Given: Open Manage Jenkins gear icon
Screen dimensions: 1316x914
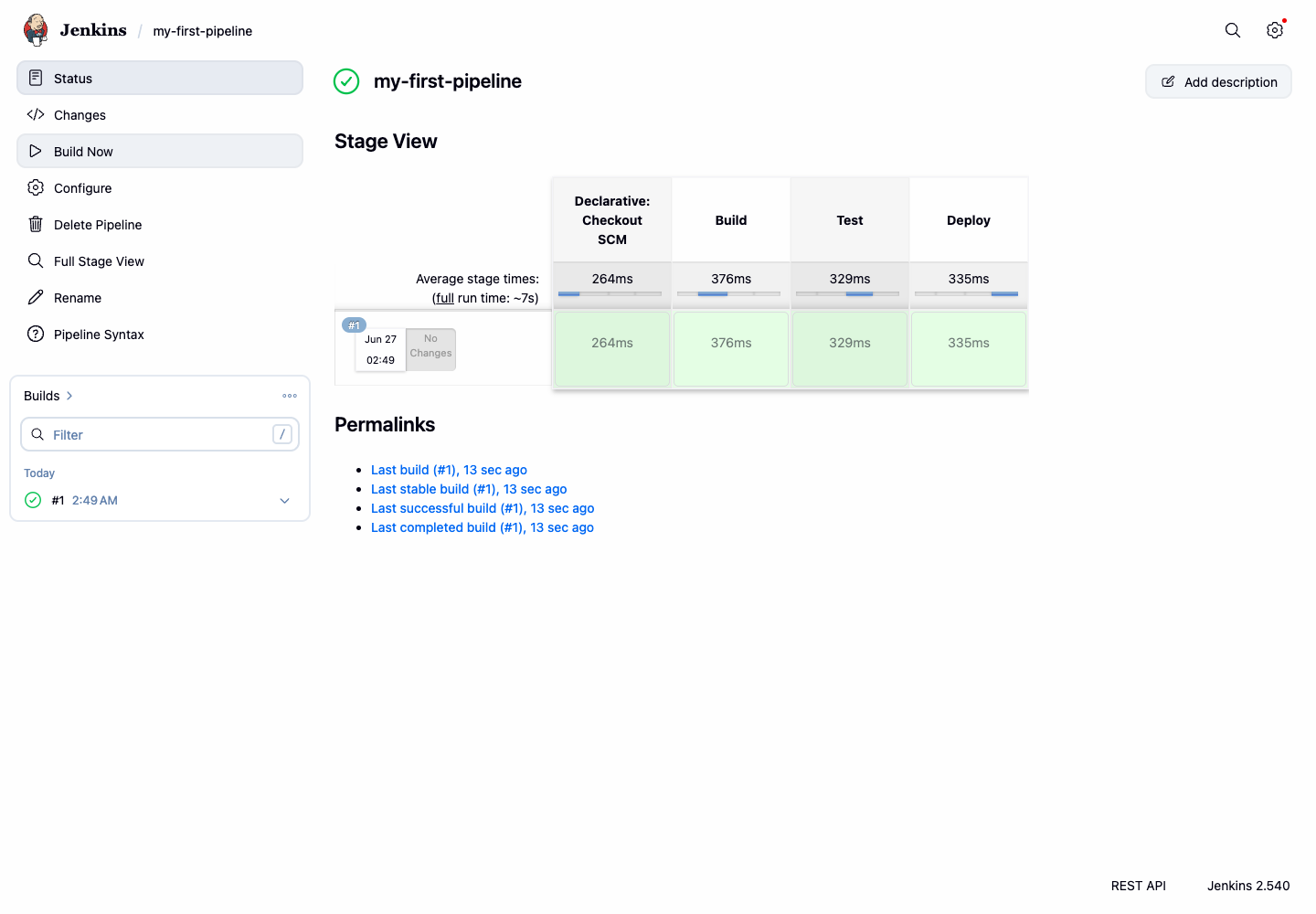Looking at the screenshot, I should 1275,30.
